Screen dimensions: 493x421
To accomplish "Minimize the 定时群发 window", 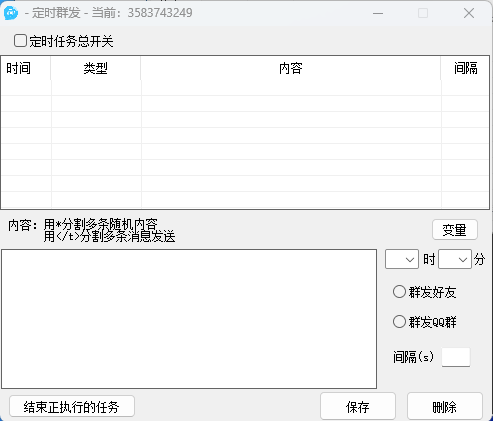I will coord(378,13).
